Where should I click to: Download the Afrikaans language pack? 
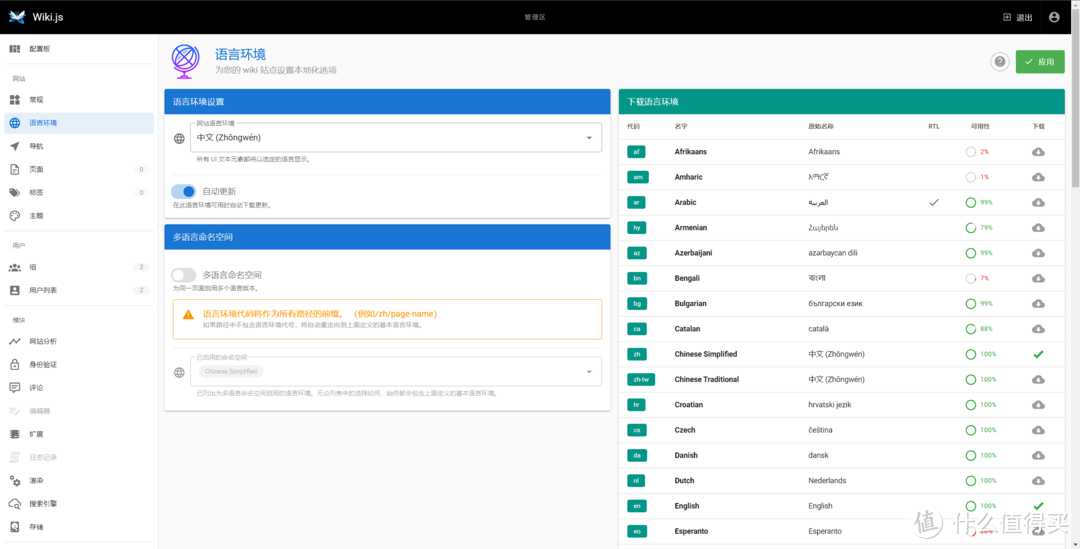click(x=1038, y=152)
